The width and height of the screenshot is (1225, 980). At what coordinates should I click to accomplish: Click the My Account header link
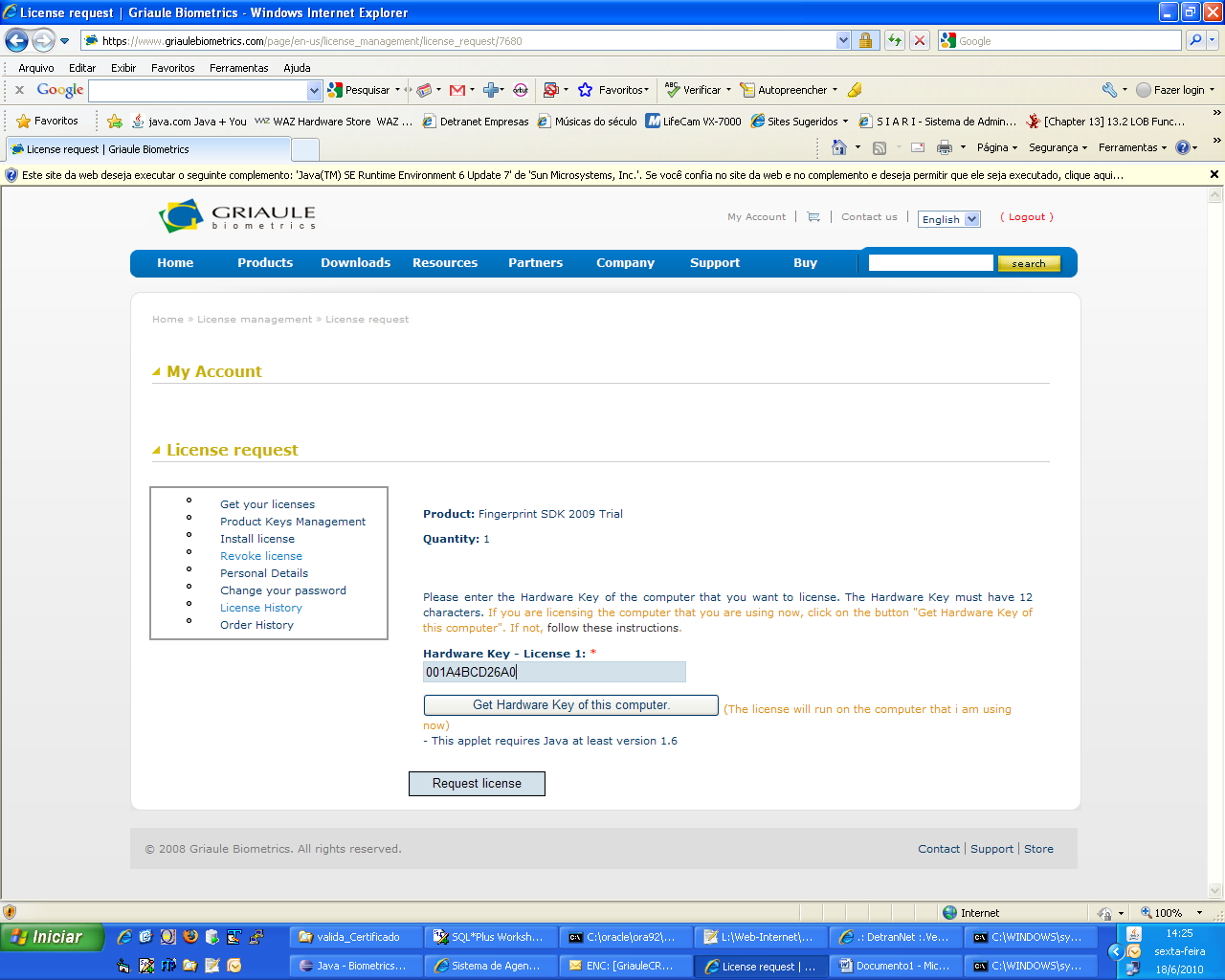point(756,217)
